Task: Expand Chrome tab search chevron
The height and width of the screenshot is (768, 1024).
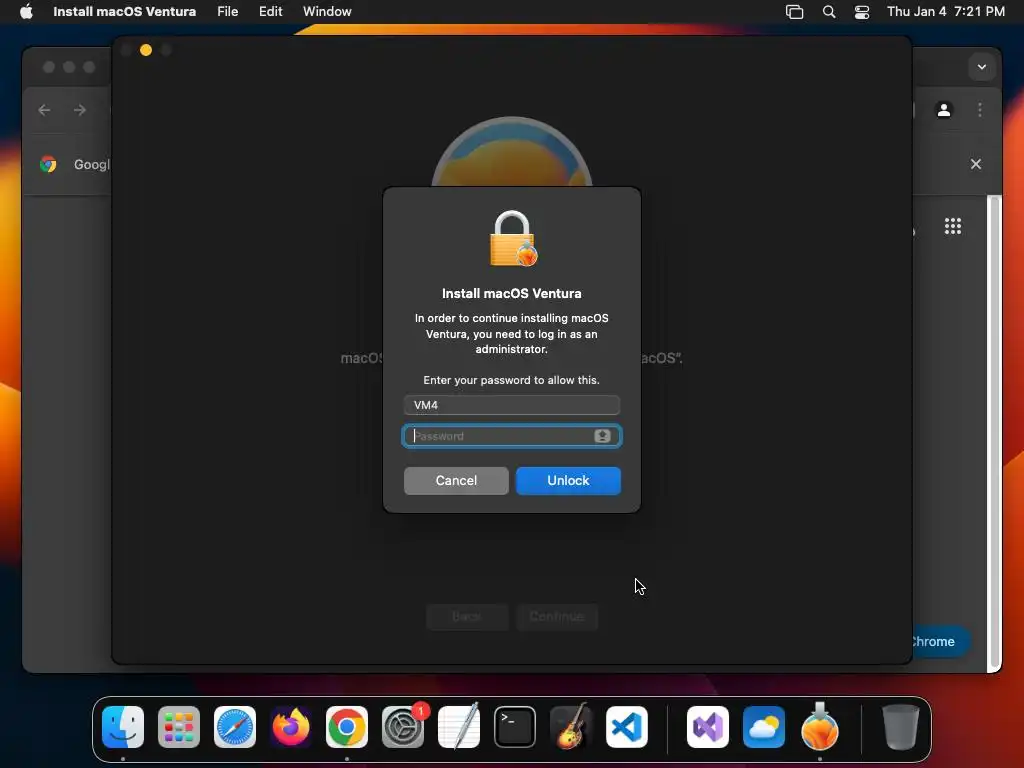Action: click(982, 67)
